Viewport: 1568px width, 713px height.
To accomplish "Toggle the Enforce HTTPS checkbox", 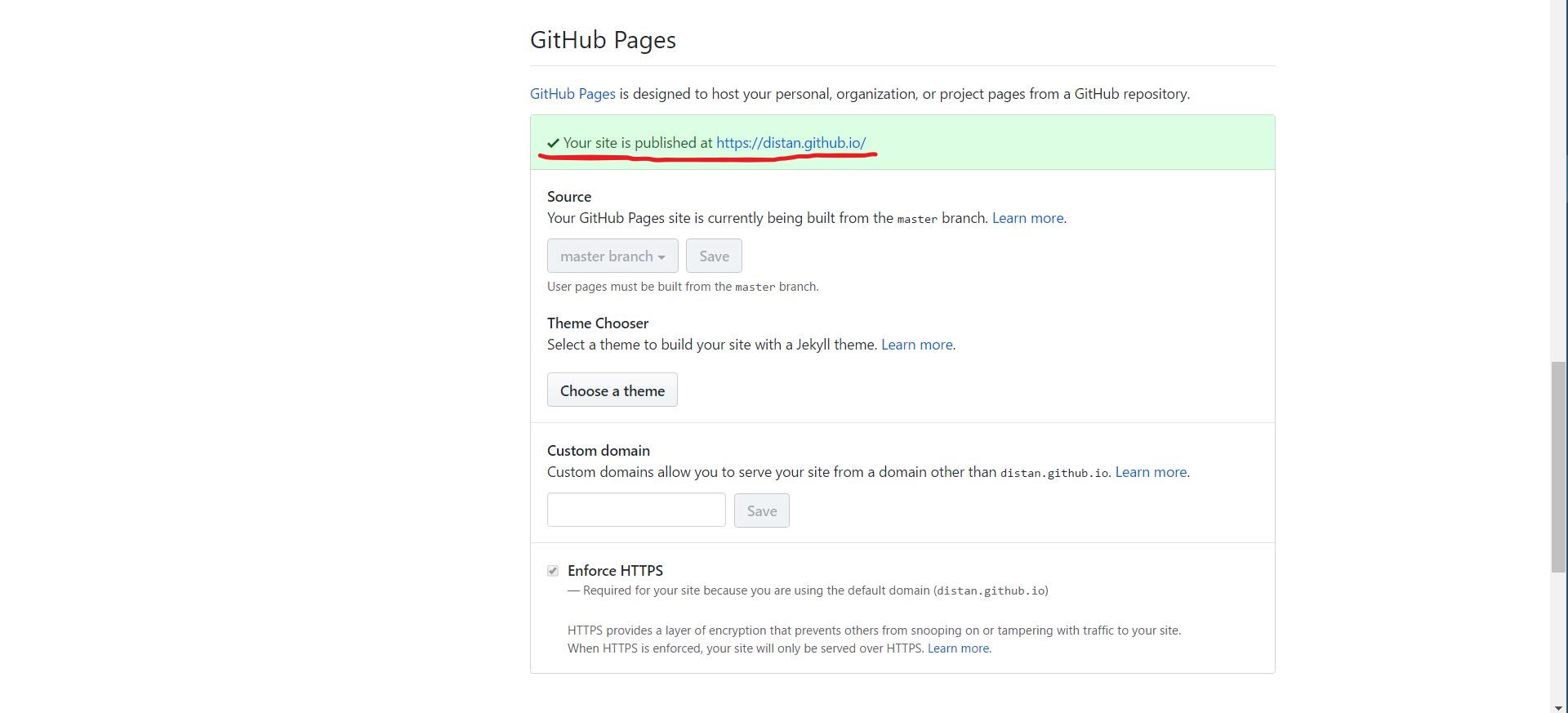I will [x=553, y=571].
